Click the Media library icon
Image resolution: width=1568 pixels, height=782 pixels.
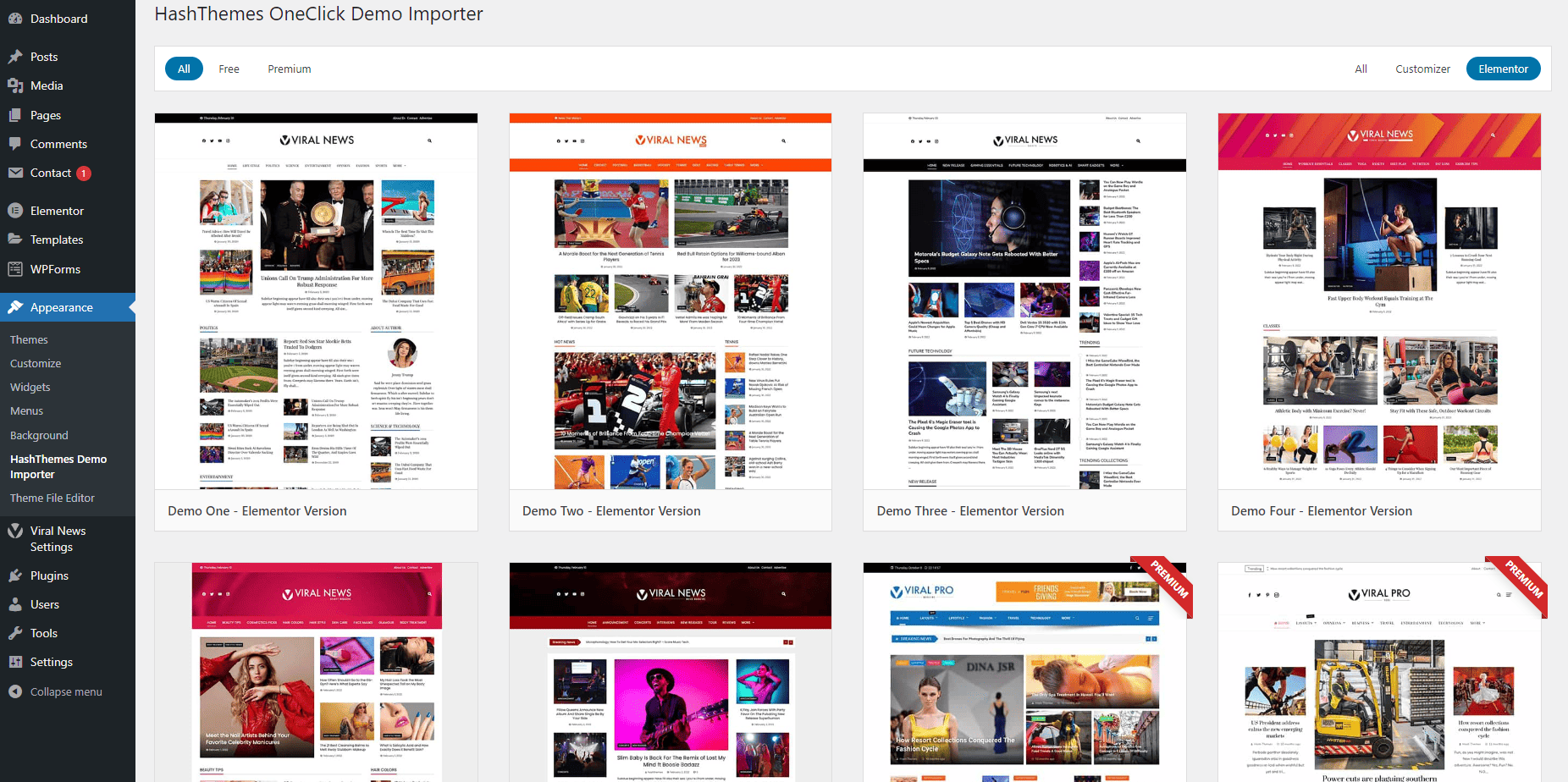[x=15, y=85]
